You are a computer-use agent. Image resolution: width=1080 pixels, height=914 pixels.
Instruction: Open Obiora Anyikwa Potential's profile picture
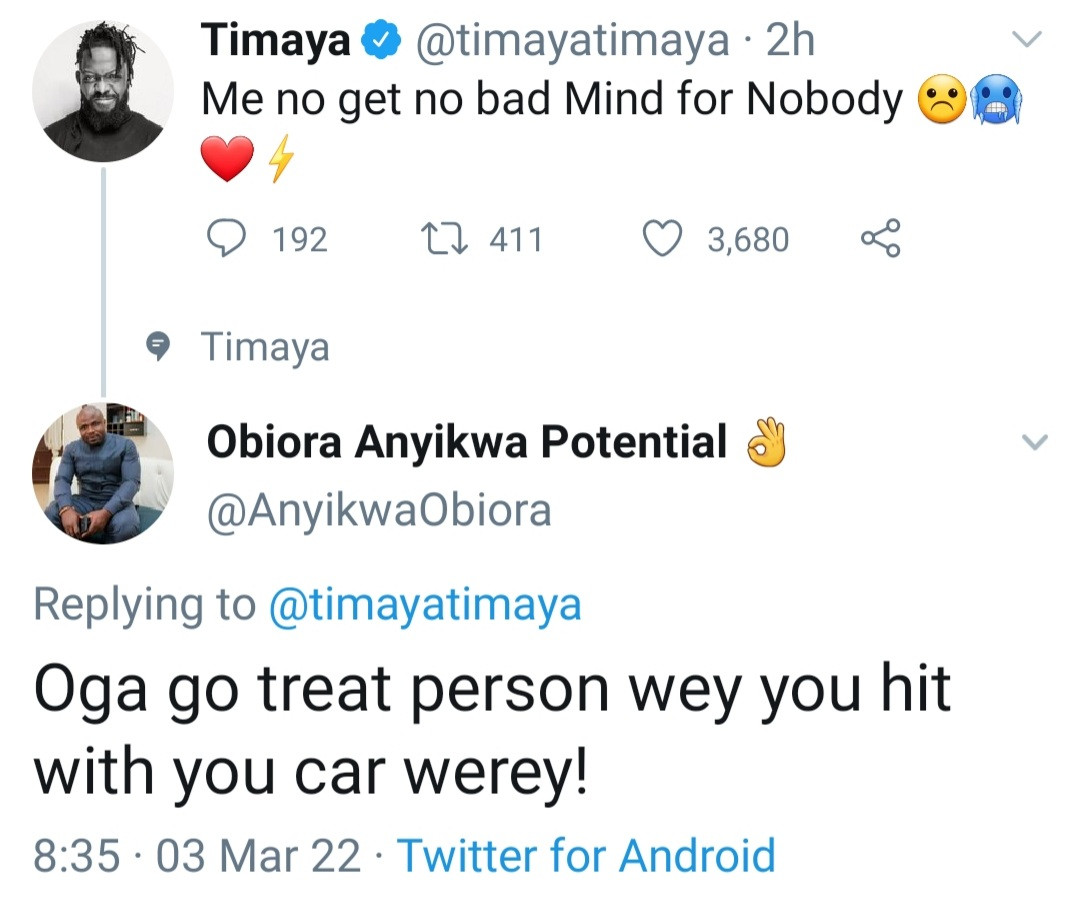coord(101,474)
